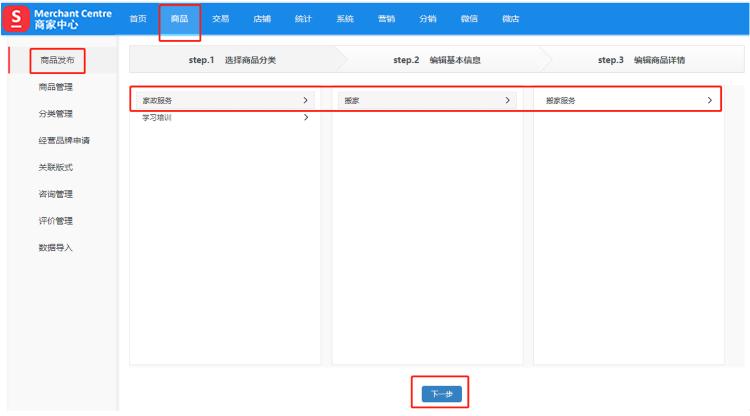Screen dimensions: 750x416
Task: Switch to the 商品 top navigation tab
Action: 179,19
